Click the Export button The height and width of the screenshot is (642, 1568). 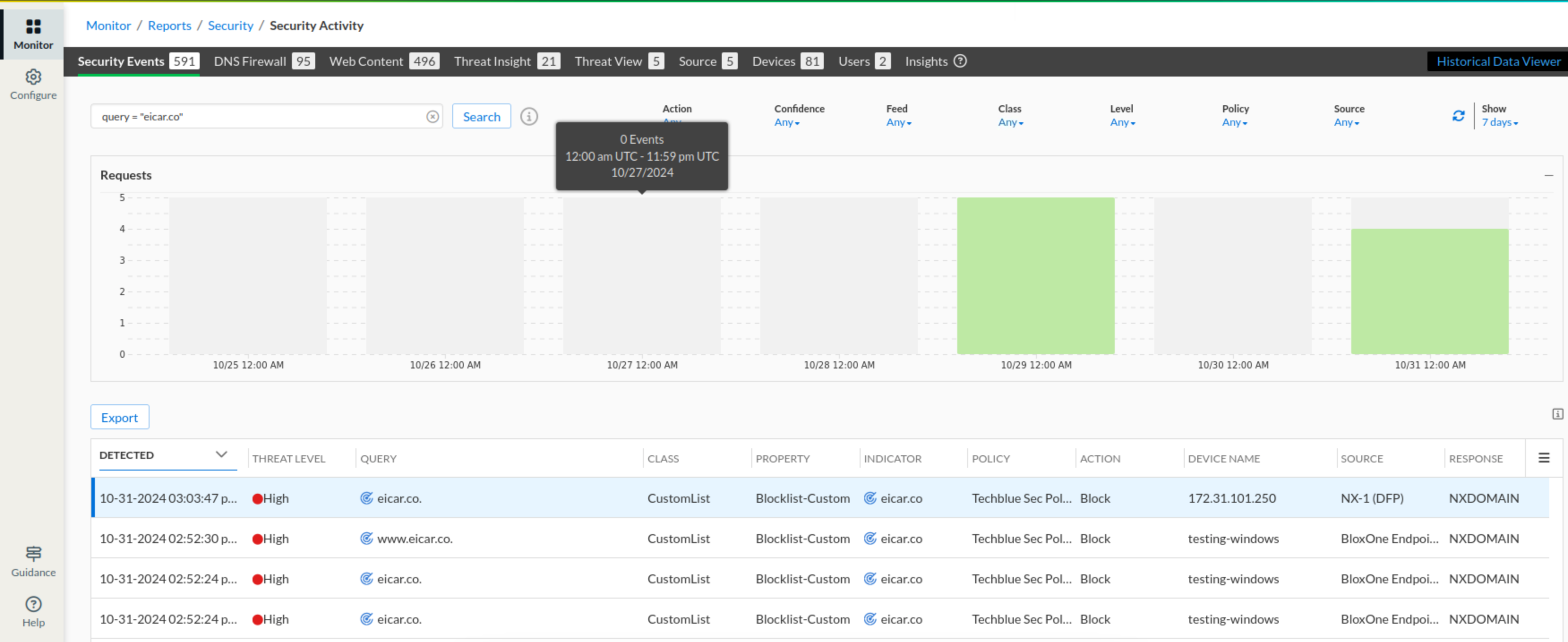pyautogui.click(x=119, y=417)
